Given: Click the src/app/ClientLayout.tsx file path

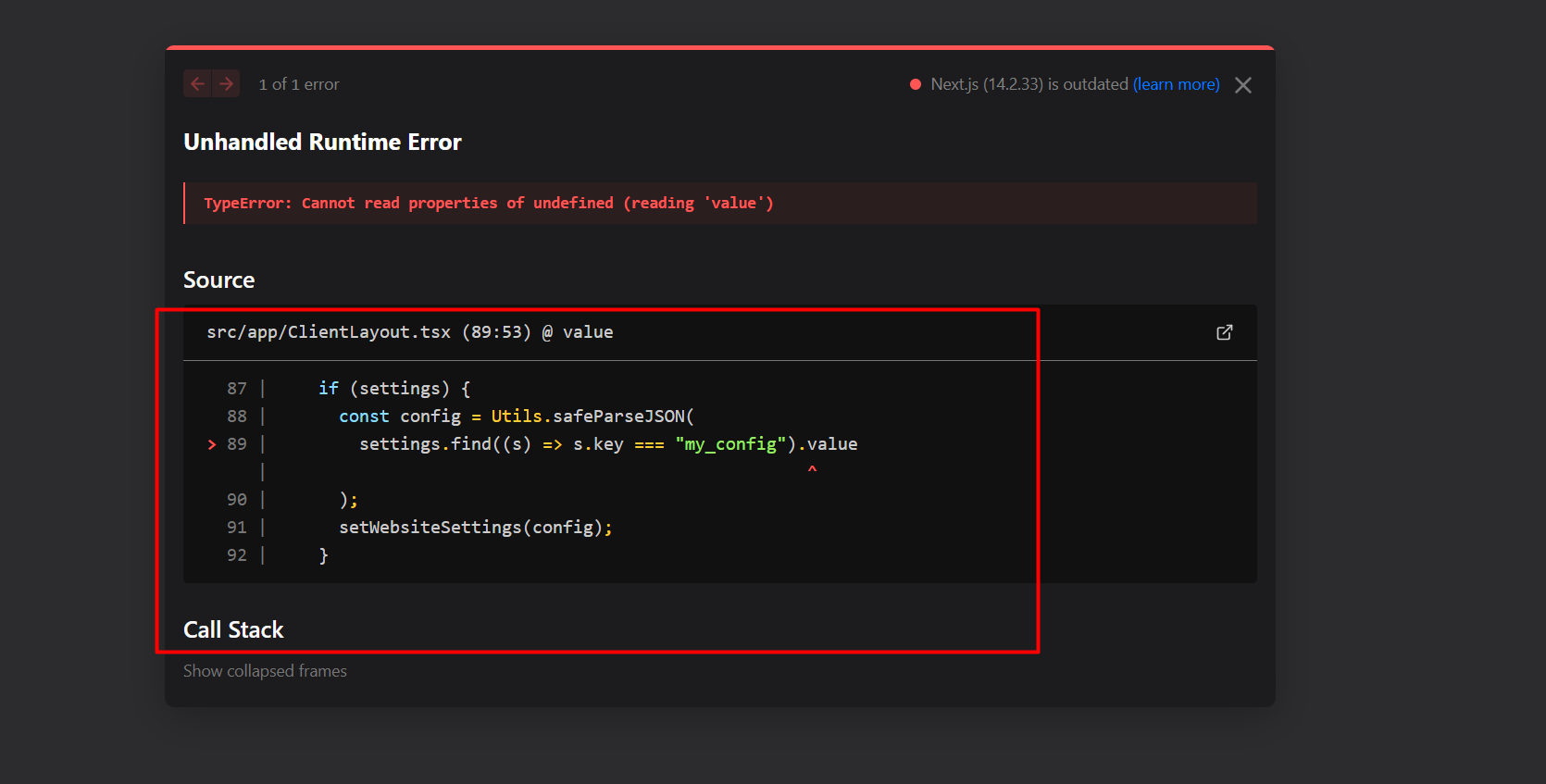Looking at the screenshot, I should (329, 332).
